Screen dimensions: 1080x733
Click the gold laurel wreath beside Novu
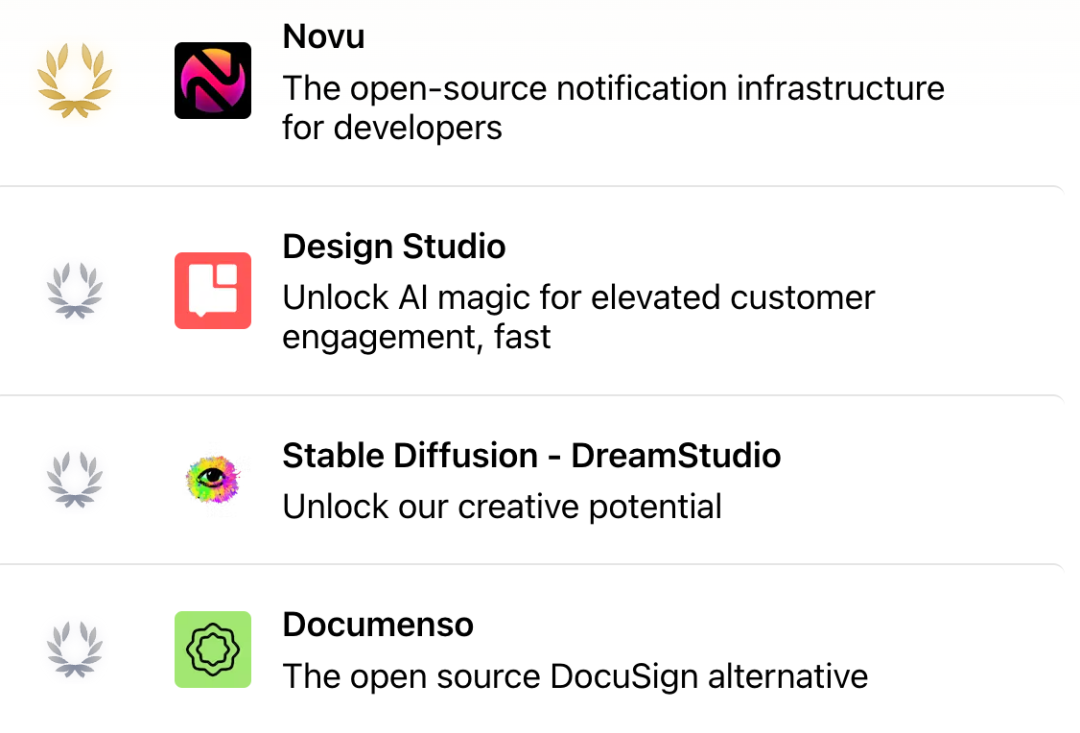pyautogui.click(x=74, y=81)
